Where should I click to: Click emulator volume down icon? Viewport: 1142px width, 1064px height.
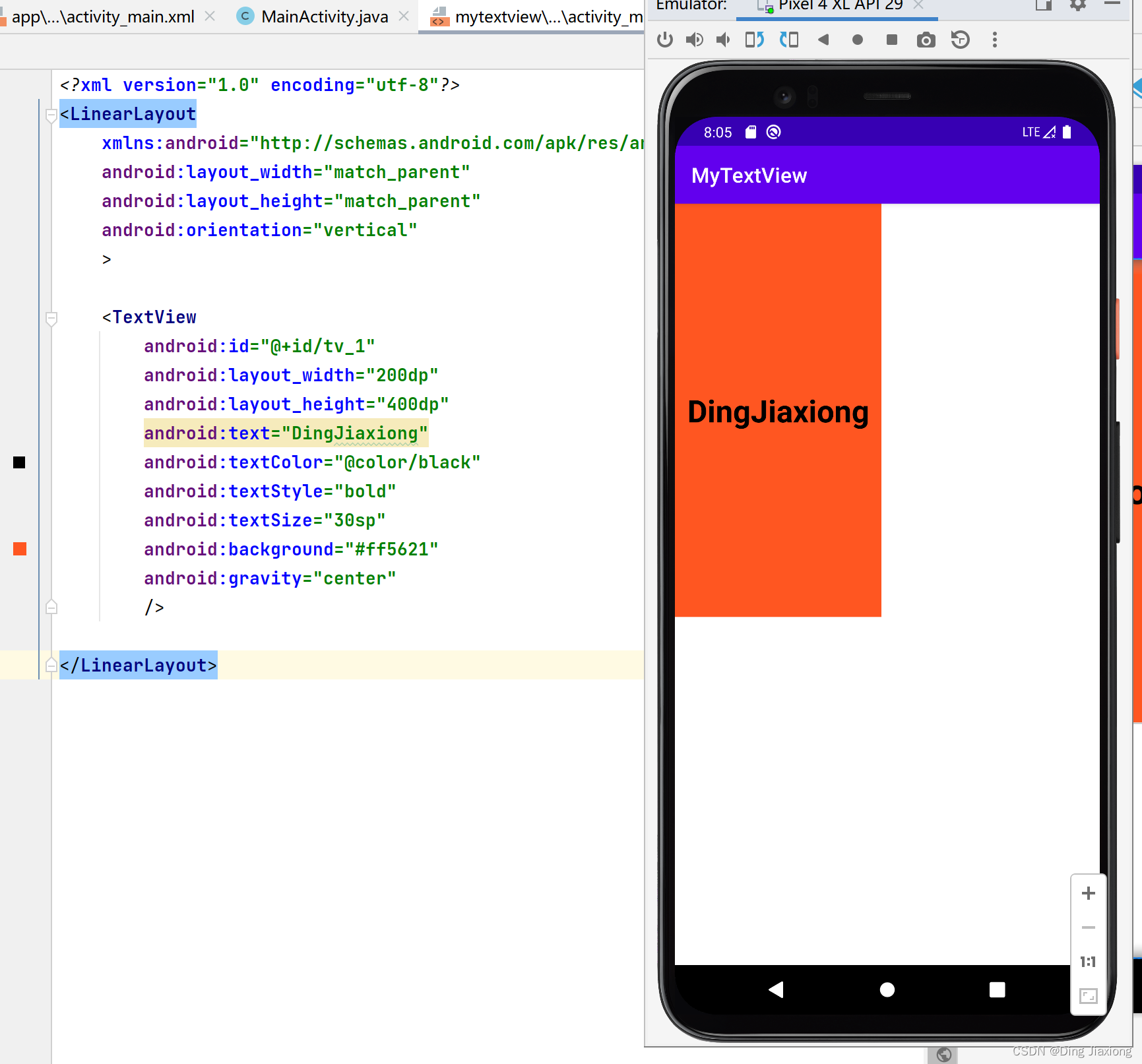coord(723,40)
